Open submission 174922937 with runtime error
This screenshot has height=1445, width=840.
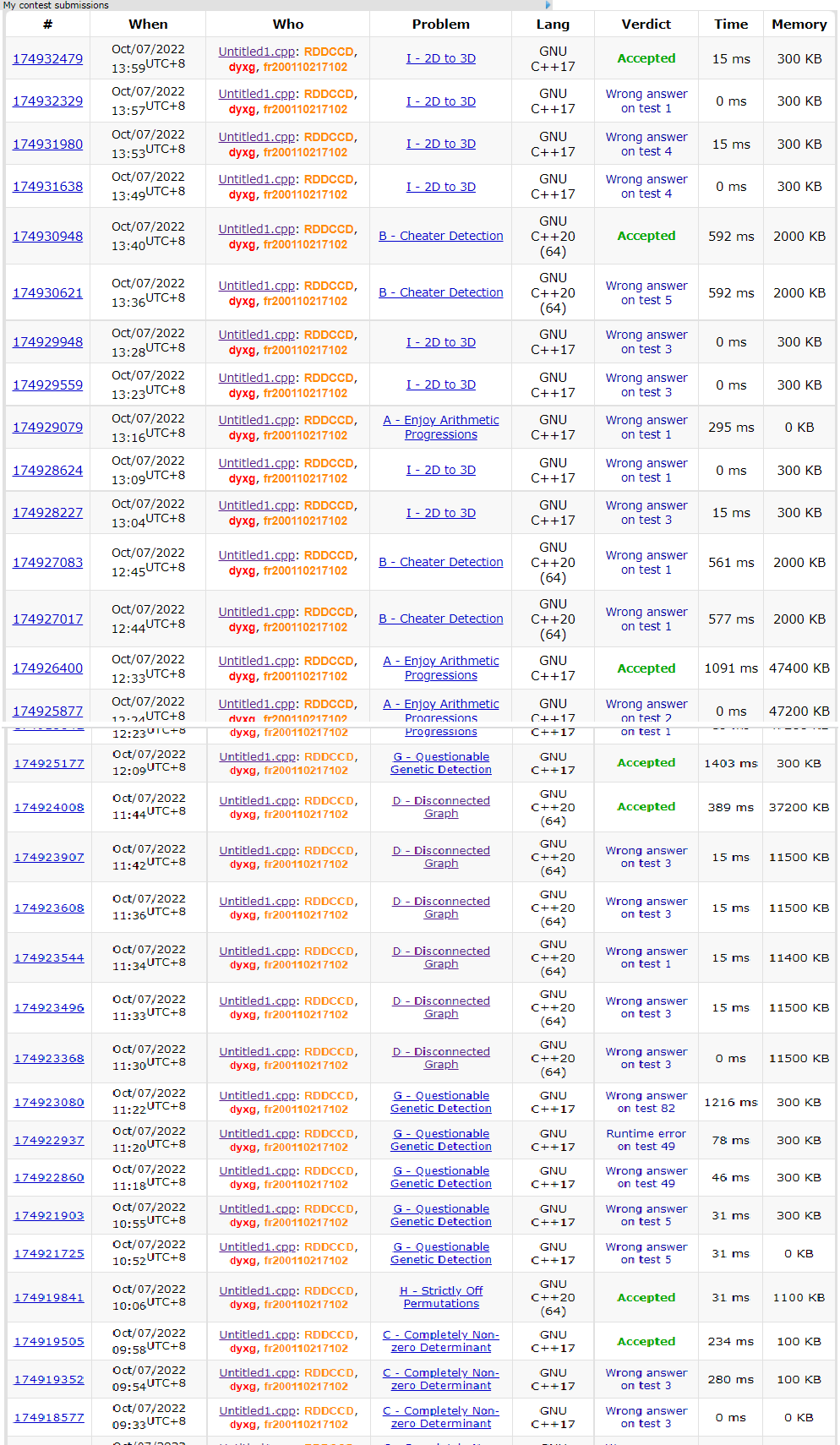click(49, 1141)
